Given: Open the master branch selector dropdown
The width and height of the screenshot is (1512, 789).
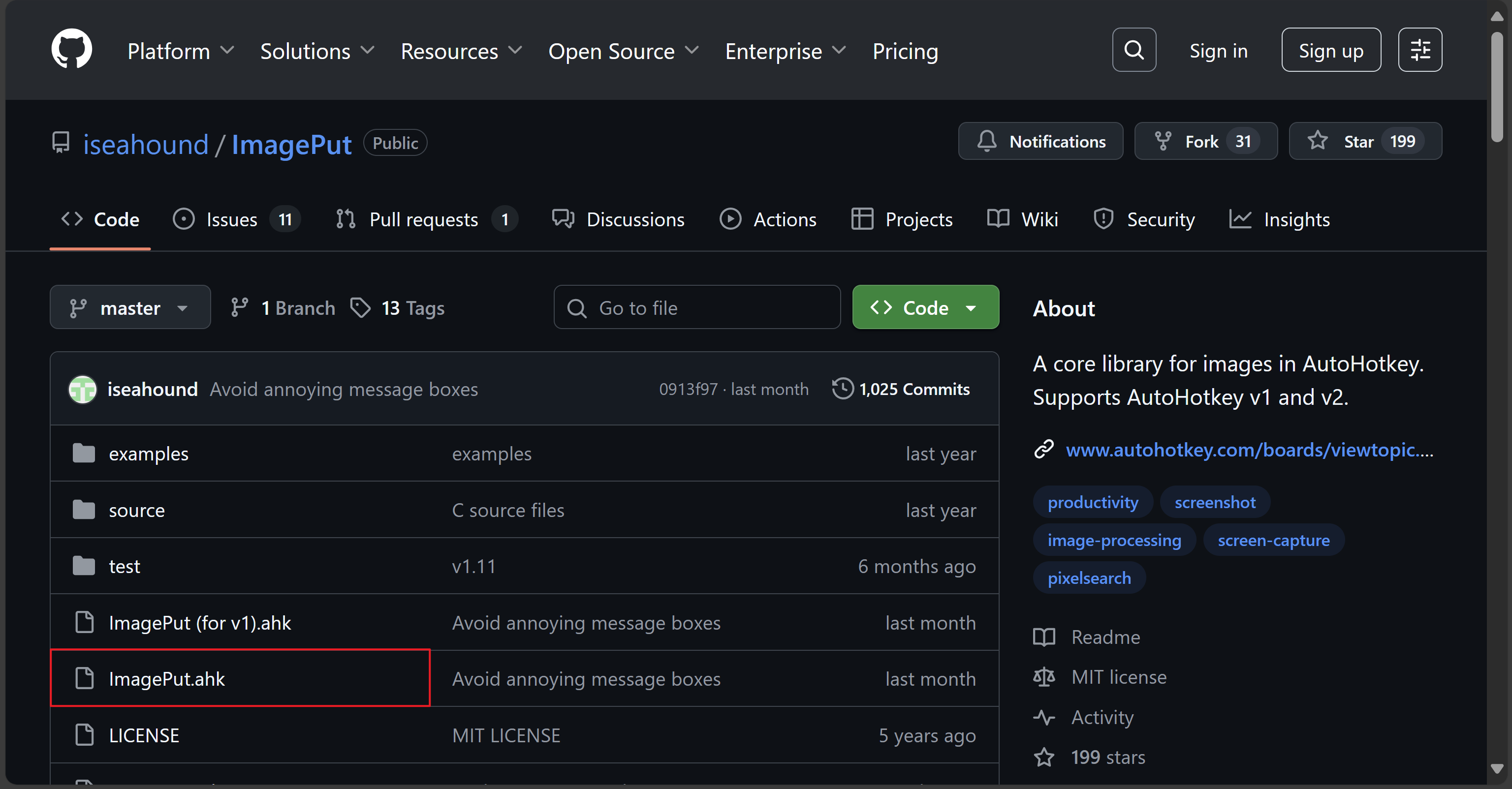Looking at the screenshot, I should pyautogui.click(x=130, y=307).
